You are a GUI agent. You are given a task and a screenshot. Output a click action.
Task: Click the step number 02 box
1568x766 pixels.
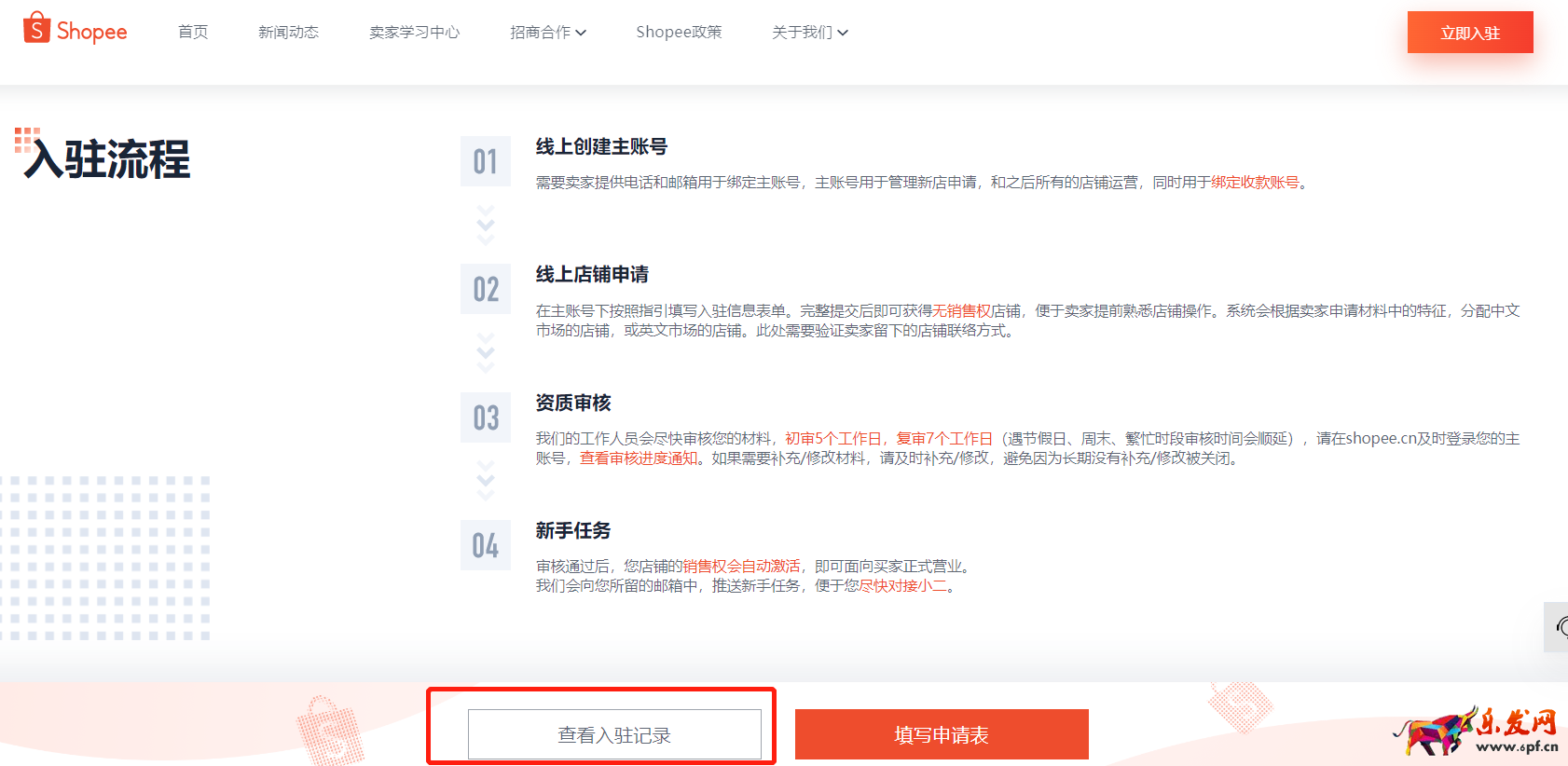[486, 289]
